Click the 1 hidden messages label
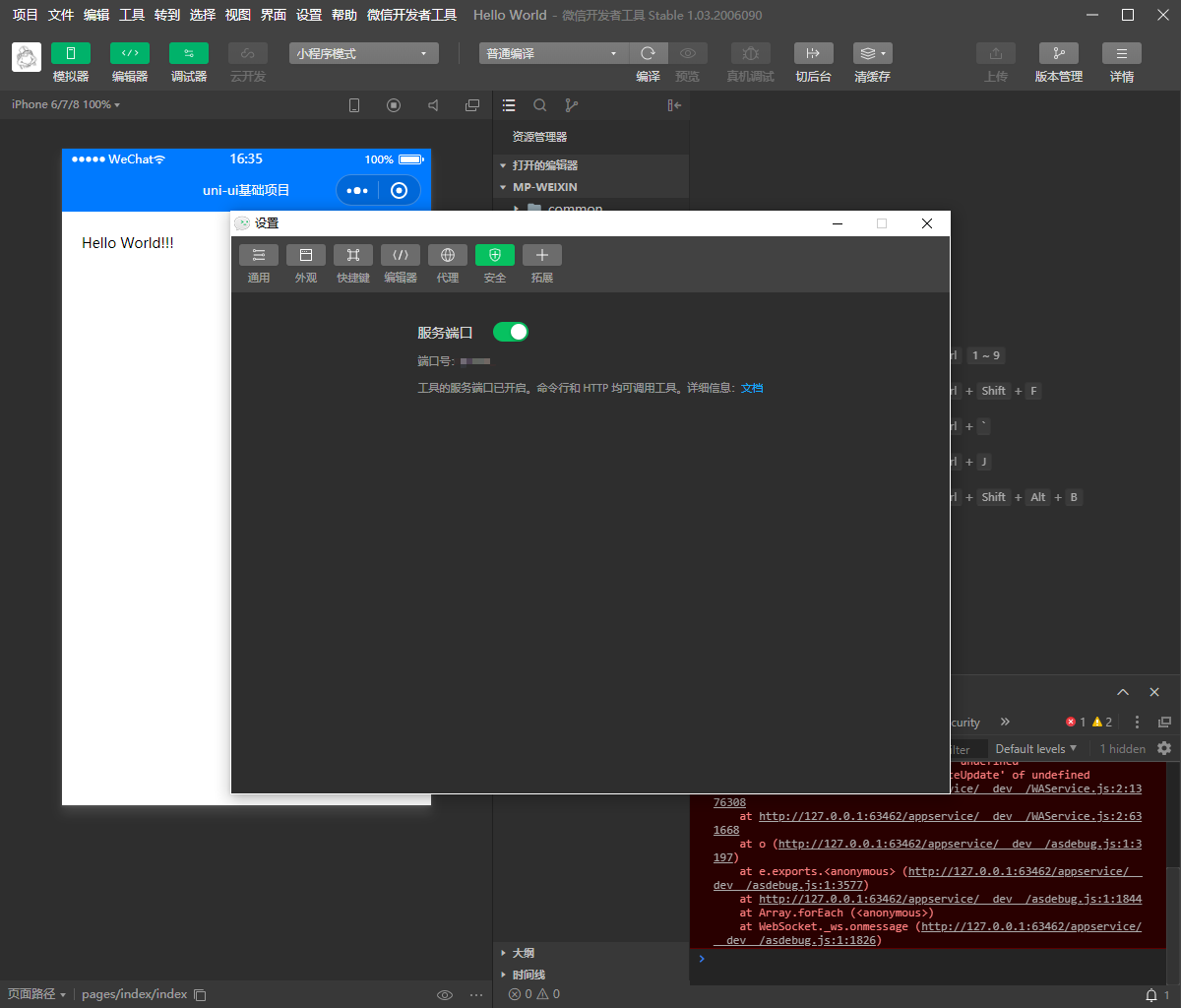 pyautogui.click(x=1122, y=749)
